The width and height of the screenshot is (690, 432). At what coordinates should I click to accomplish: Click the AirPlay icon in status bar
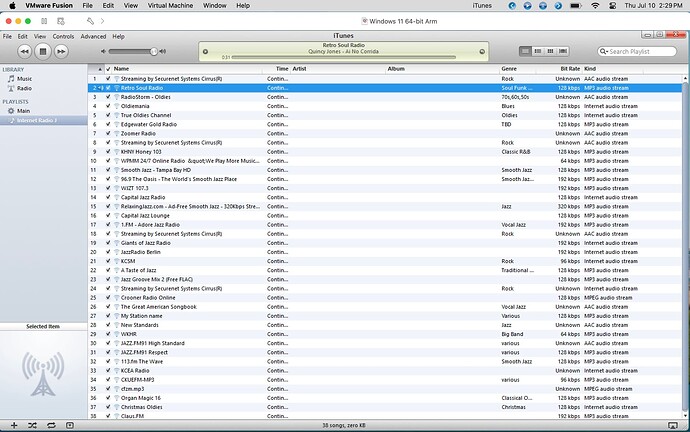pos(672,425)
